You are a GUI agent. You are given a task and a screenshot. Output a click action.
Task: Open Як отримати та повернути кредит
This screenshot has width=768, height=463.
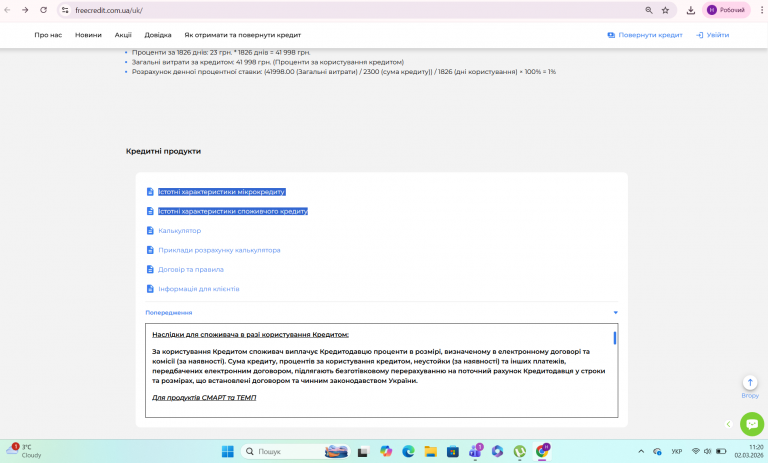pyautogui.click(x=242, y=35)
